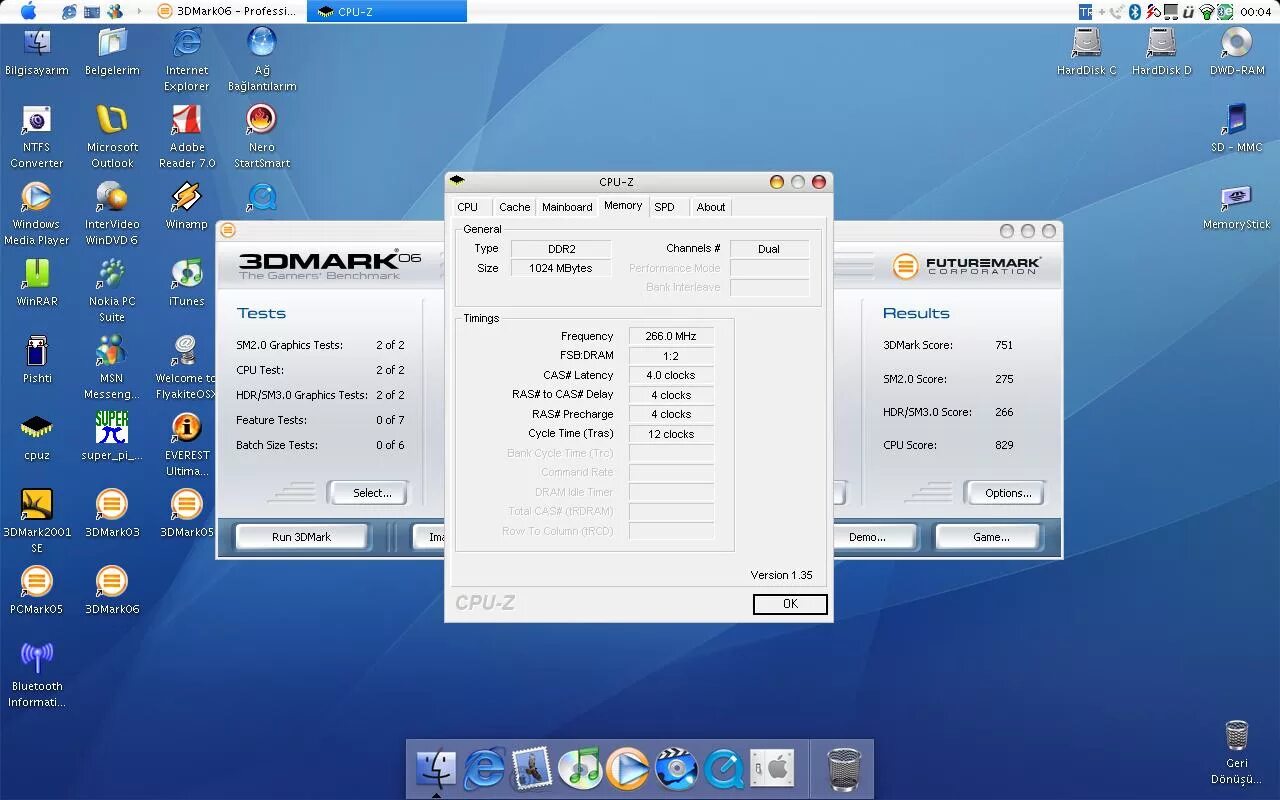Open Windows Media Player desktop icon
Viewport: 1280px width, 800px height.
click(37, 197)
